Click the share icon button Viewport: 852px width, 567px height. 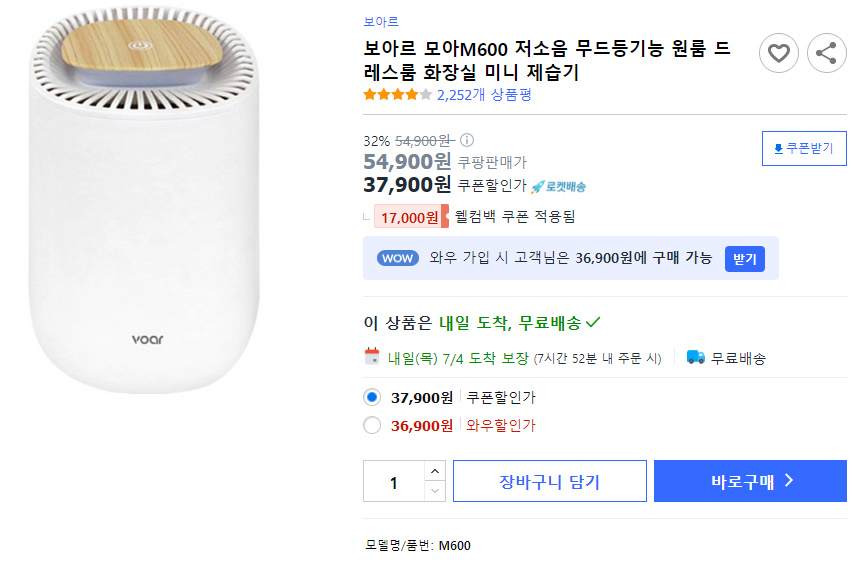[x=827, y=53]
